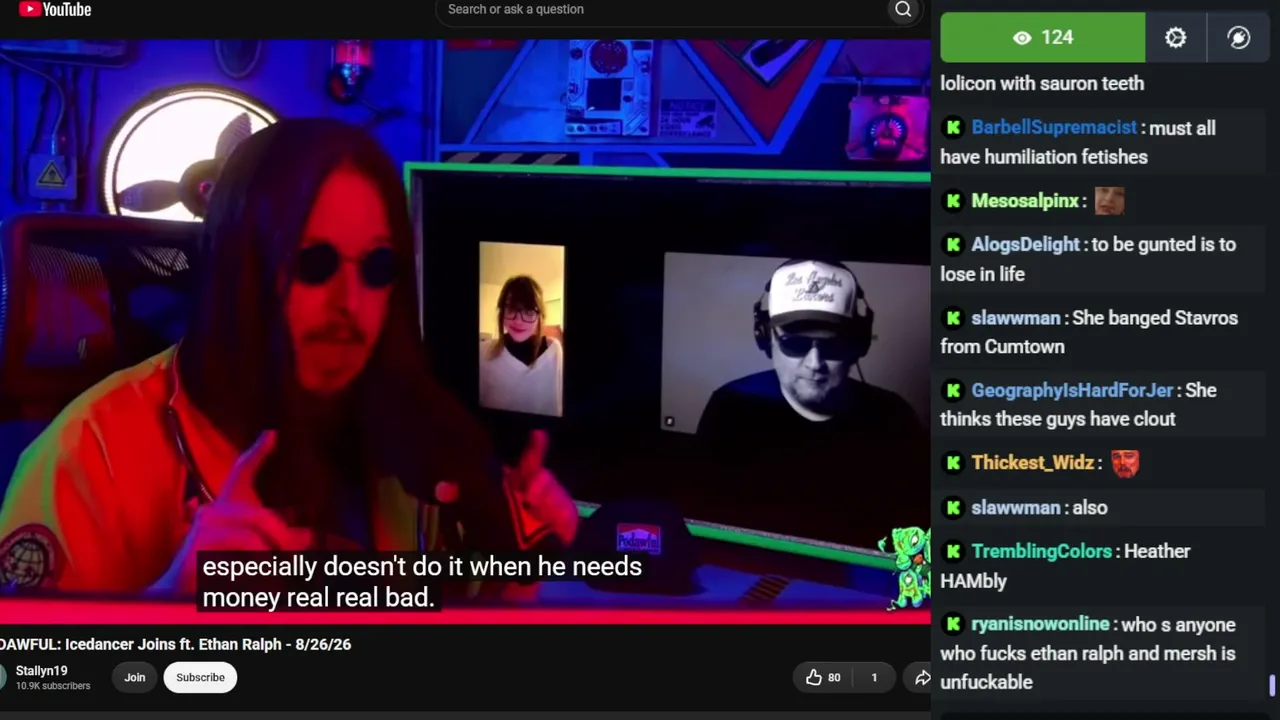The width and height of the screenshot is (1280, 720).
Task: Click the chat pop-out icon
Action: tap(1238, 38)
